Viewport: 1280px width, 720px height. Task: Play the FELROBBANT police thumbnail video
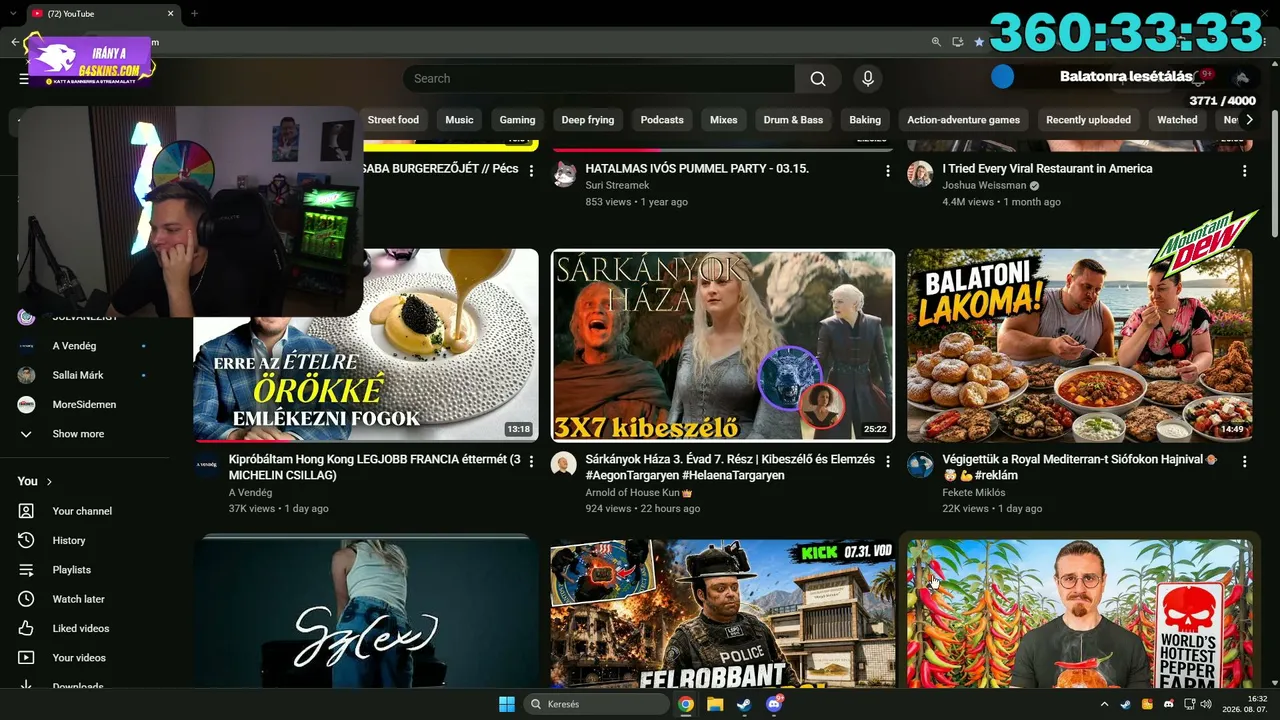(723, 613)
